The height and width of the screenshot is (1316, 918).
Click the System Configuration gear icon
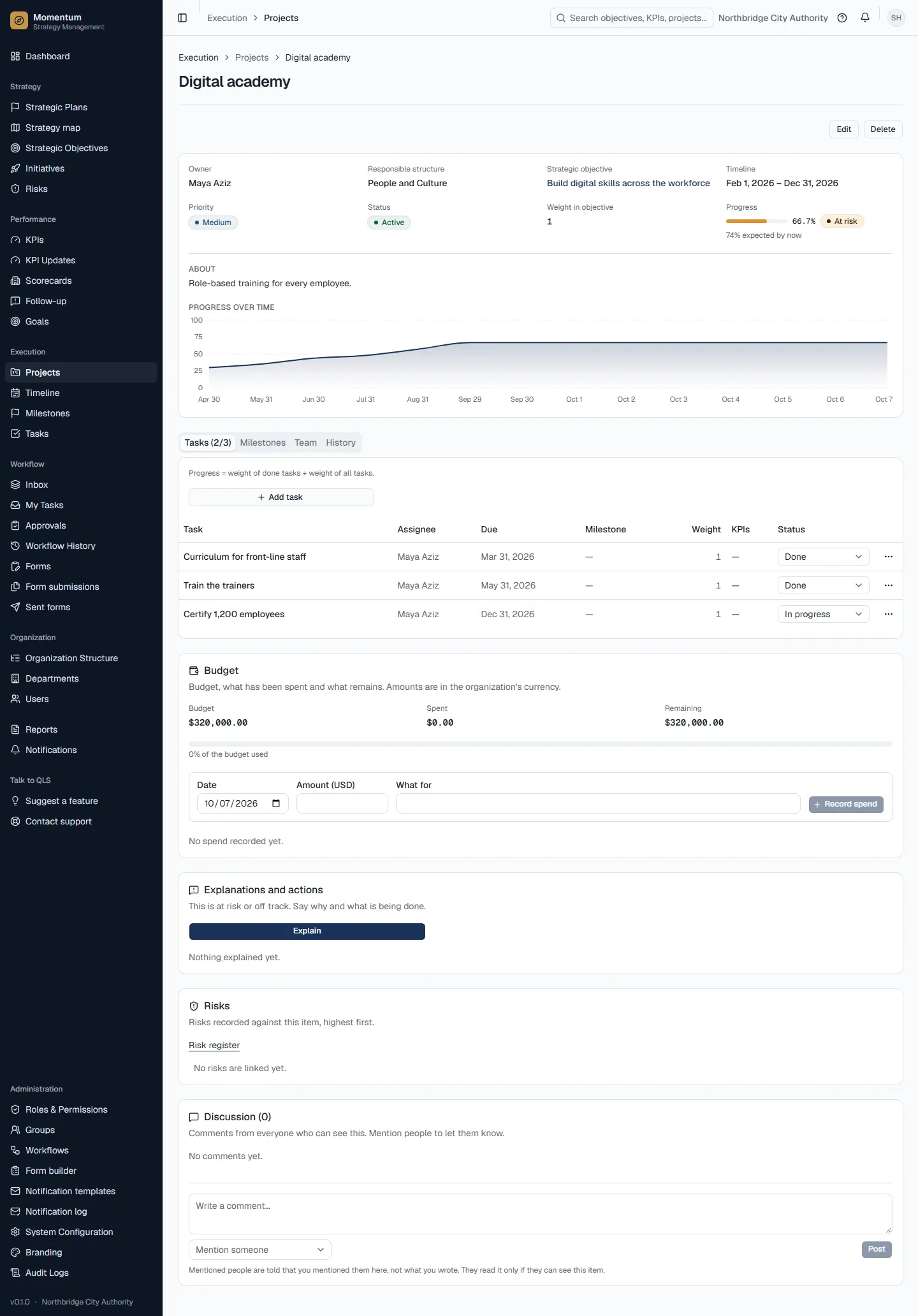pyautogui.click(x=15, y=1232)
